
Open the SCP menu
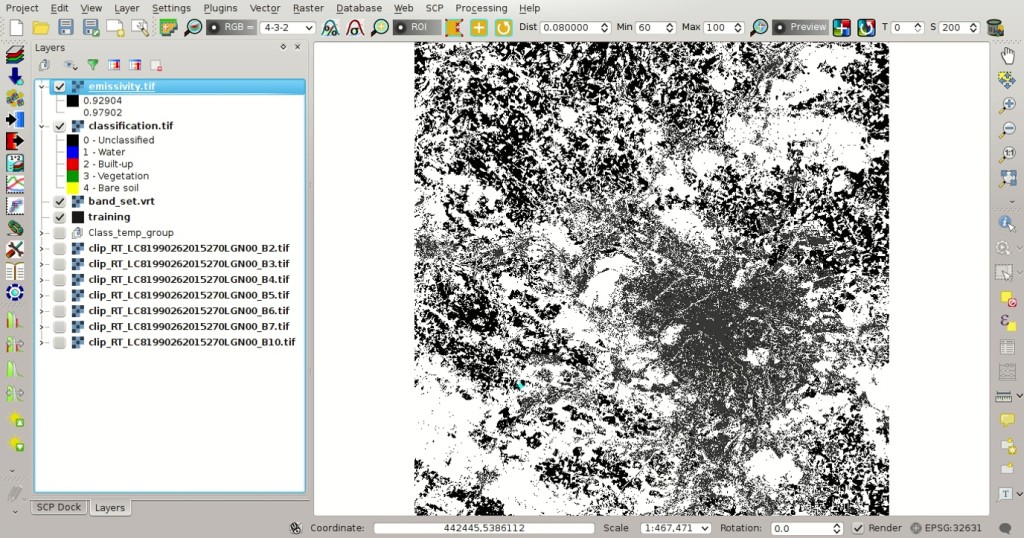[x=434, y=8]
